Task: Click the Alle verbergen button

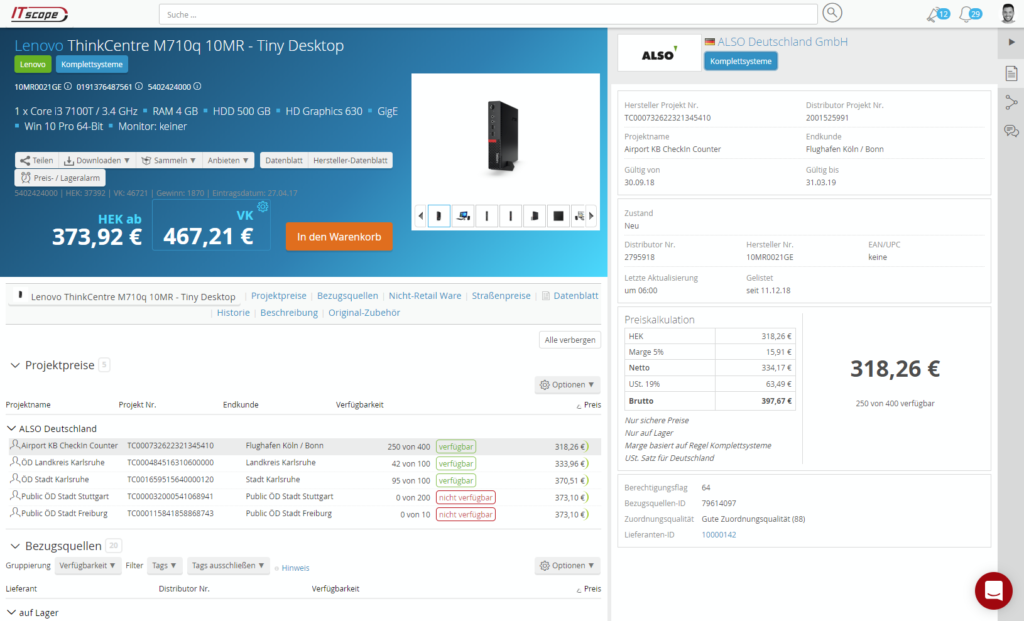Action: pyautogui.click(x=569, y=340)
